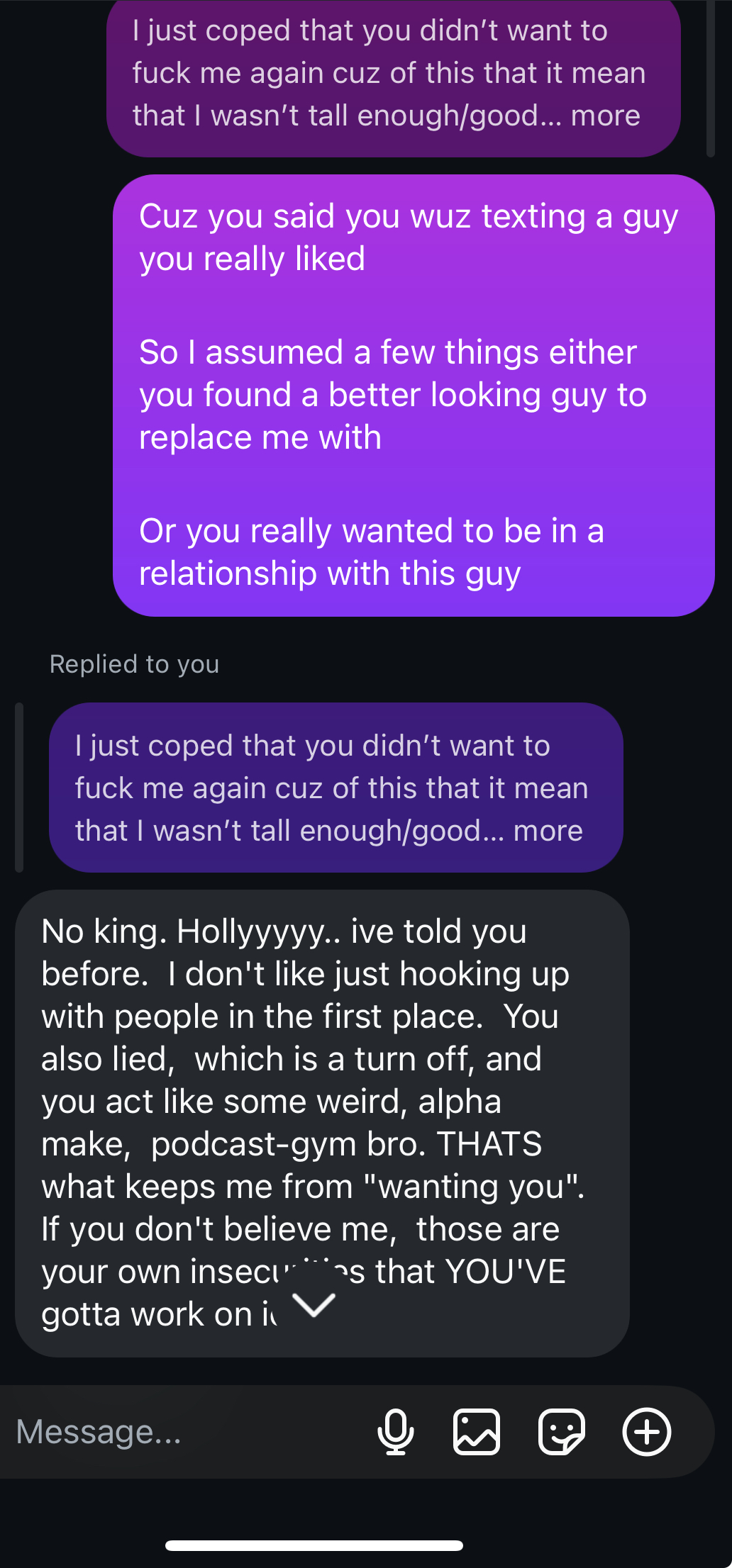Open the photo gallery image icon
732x1568 pixels.
pos(477,1432)
